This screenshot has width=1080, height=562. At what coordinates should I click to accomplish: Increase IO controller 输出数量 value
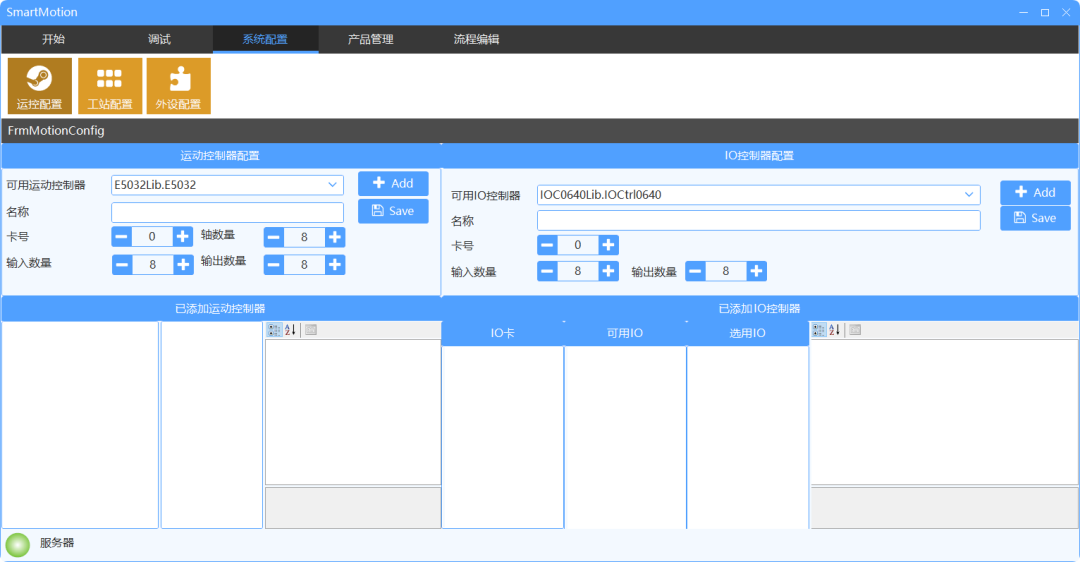[756, 271]
